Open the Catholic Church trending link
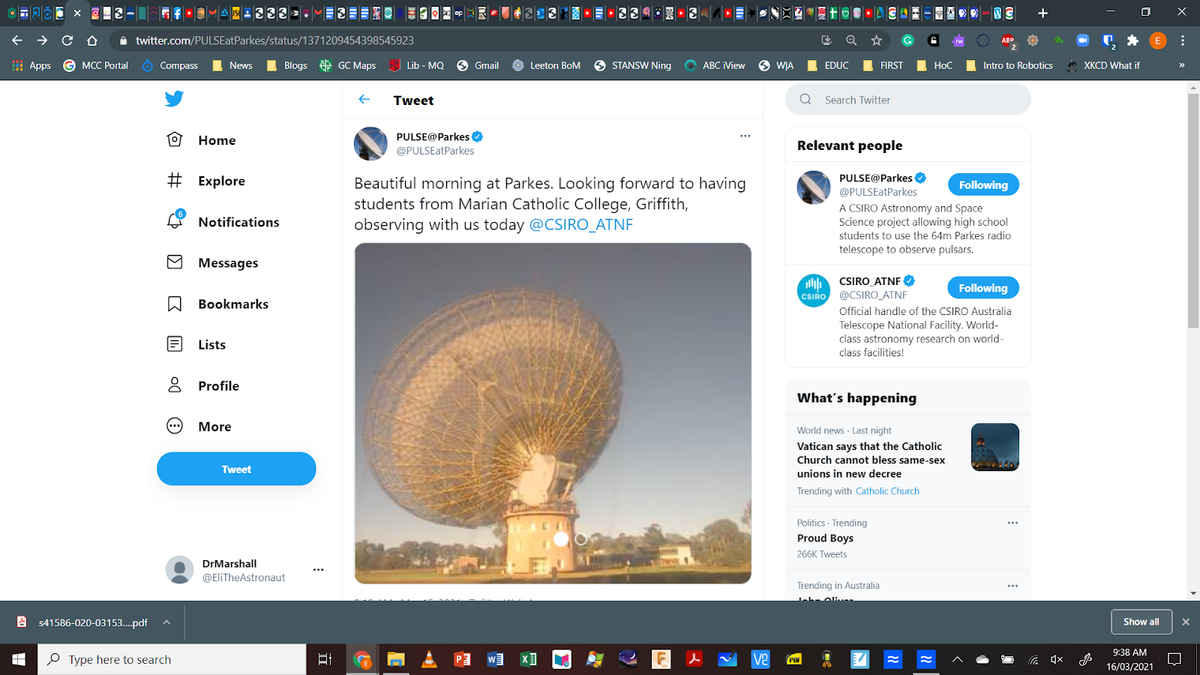This screenshot has height=675, width=1200. tap(887, 491)
